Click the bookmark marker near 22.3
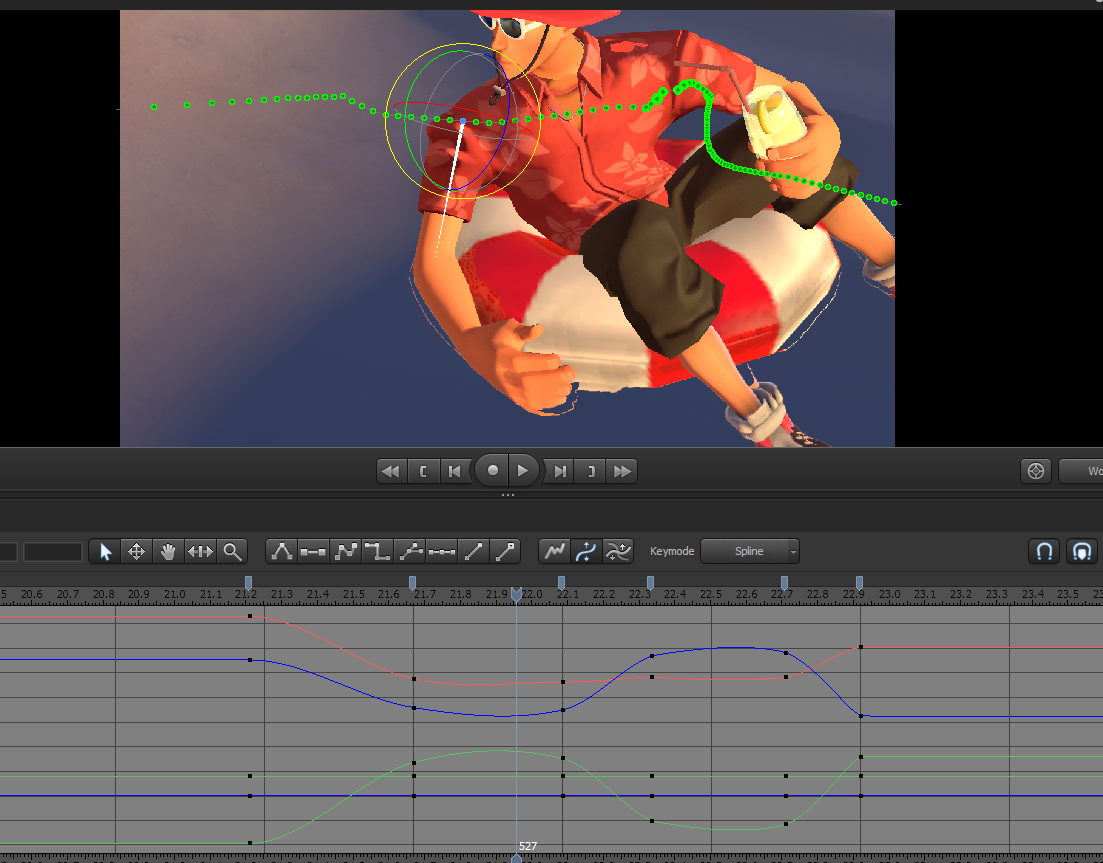1103x863 pixels. pos(650,582)
